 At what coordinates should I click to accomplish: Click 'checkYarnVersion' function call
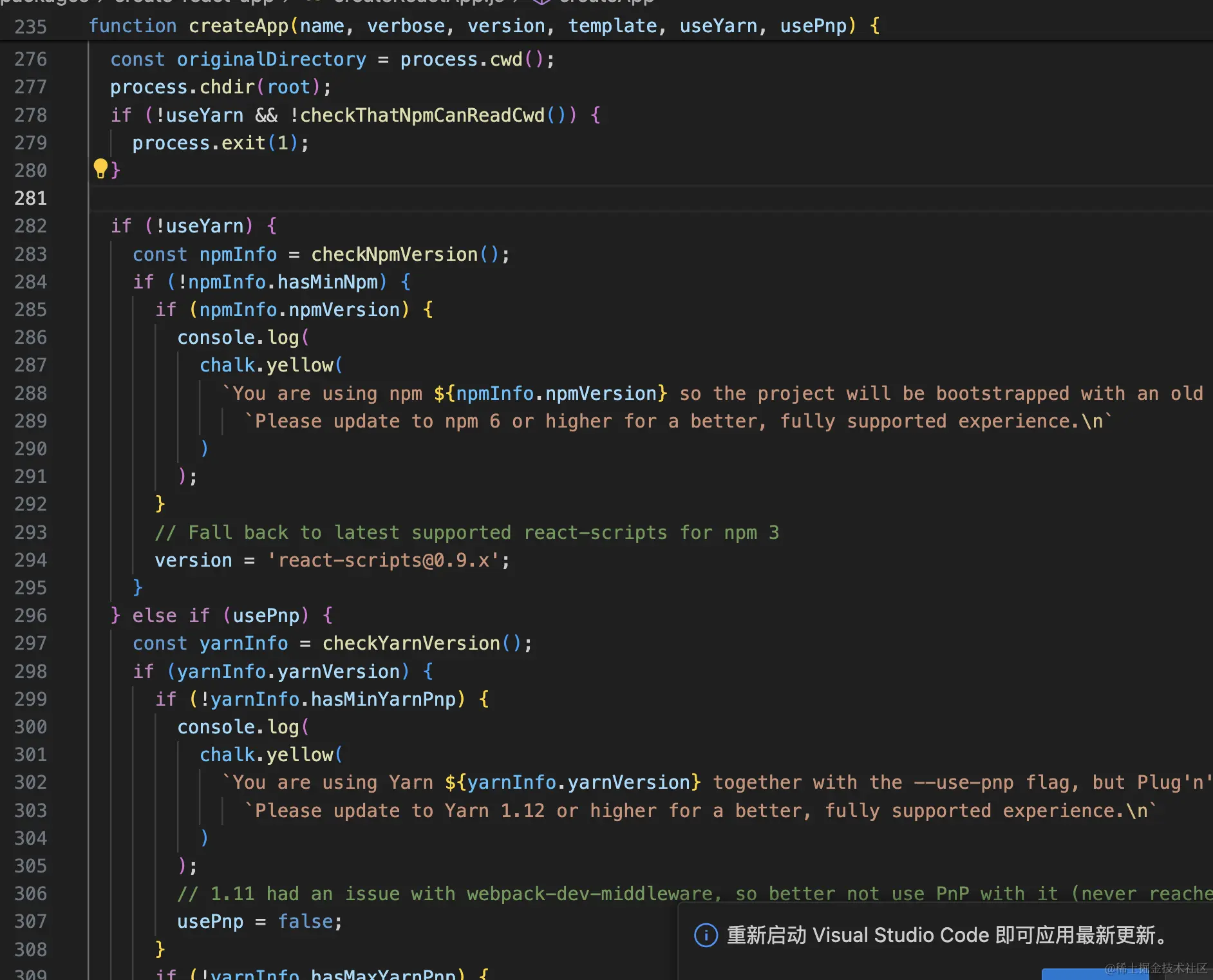coord(411,643)
